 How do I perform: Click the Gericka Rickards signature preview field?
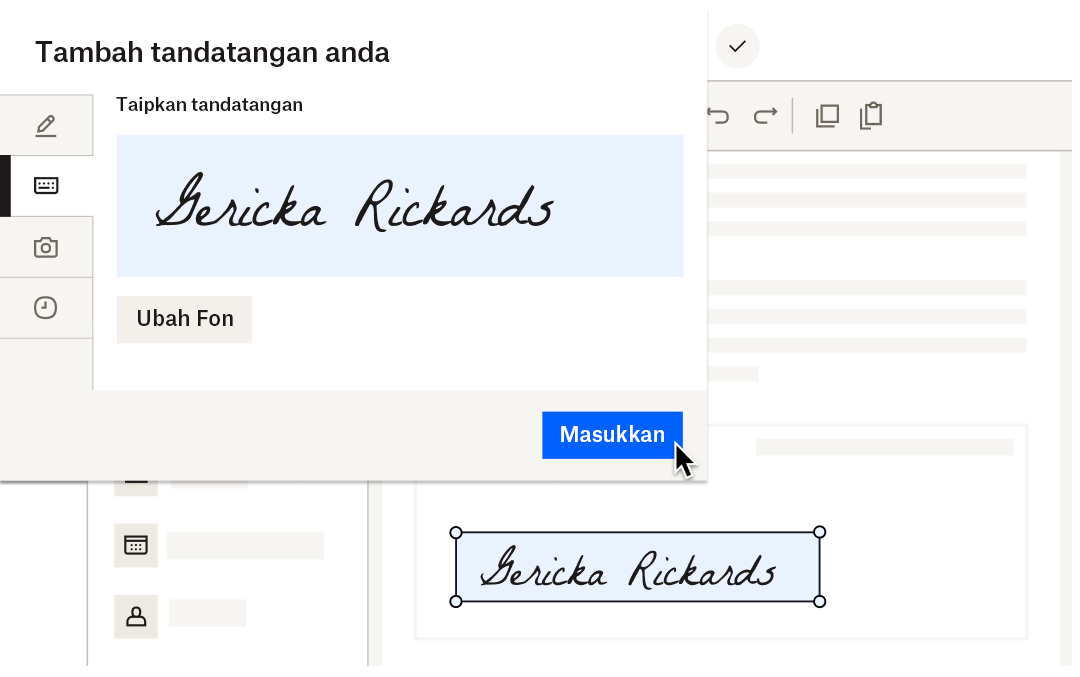(x=400, y=205)
